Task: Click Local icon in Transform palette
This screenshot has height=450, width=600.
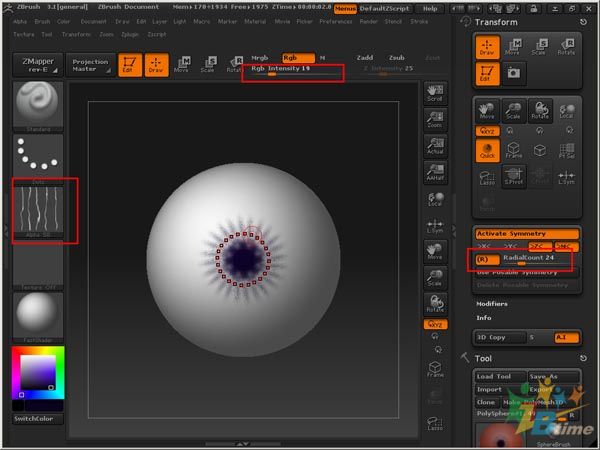Action: coord(566,111)
